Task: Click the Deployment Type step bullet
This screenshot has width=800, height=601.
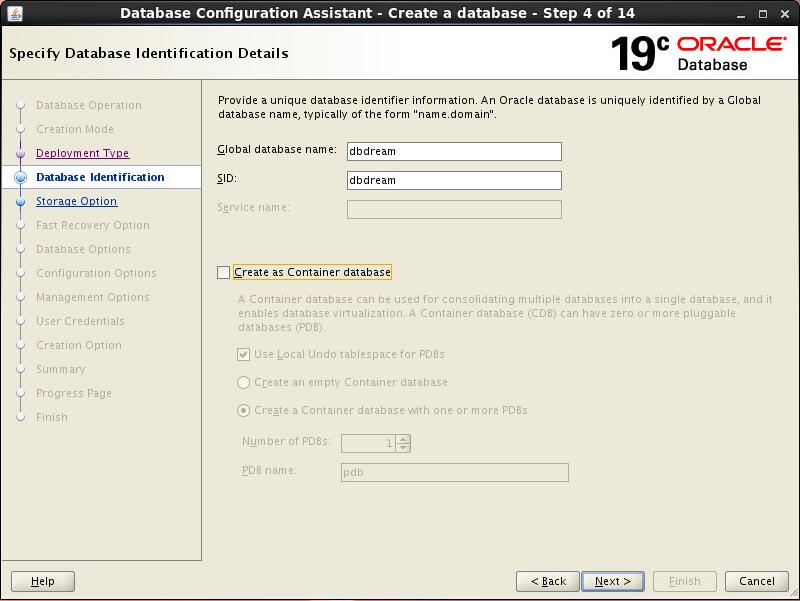Action: (20, 153)
